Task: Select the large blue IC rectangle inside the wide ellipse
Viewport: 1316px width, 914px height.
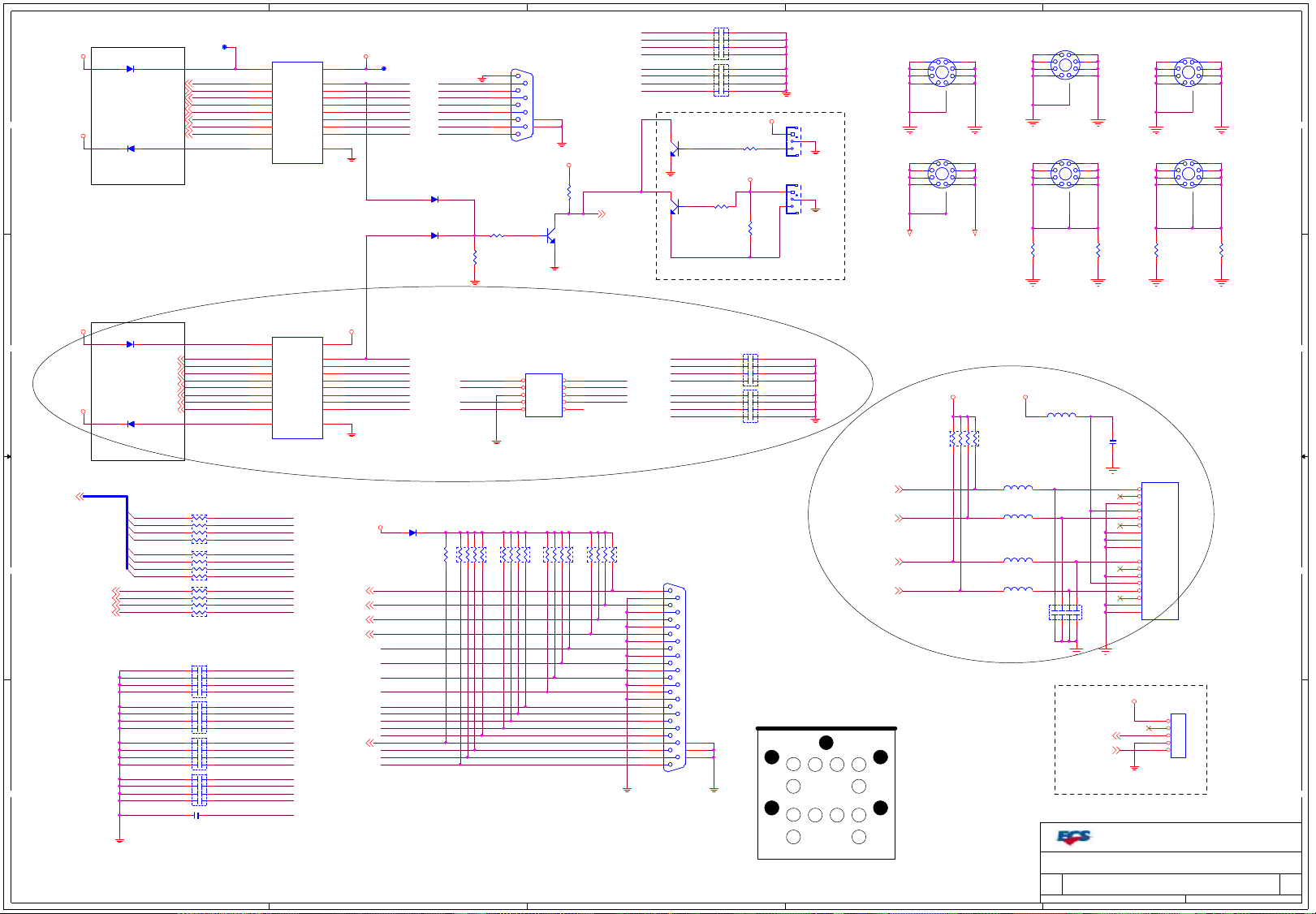Action: (x=297, y=388)
